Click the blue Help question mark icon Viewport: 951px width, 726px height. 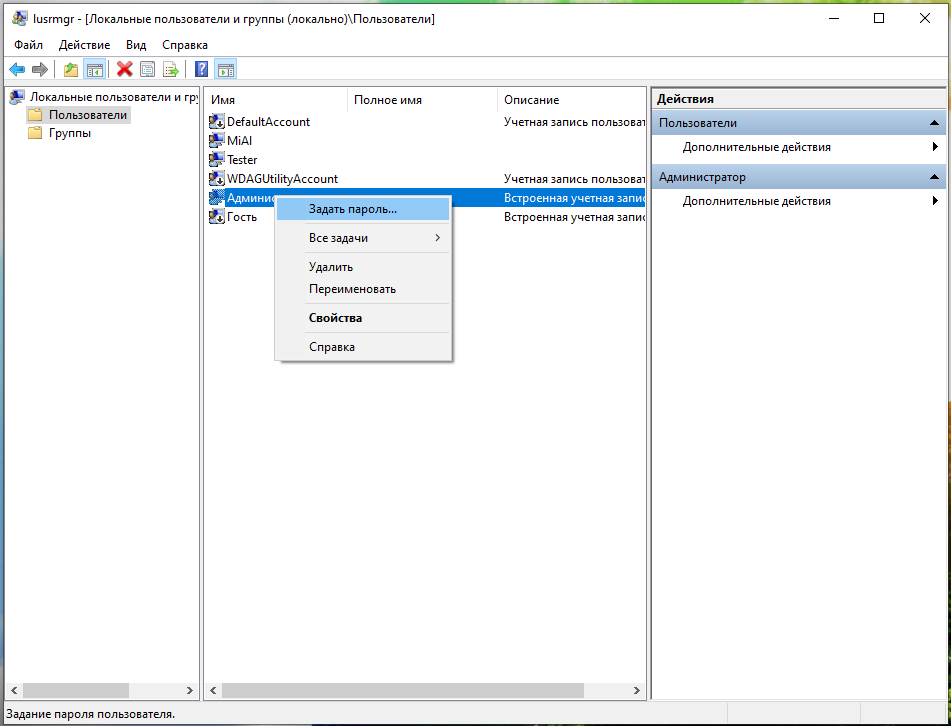click(202, 69)
